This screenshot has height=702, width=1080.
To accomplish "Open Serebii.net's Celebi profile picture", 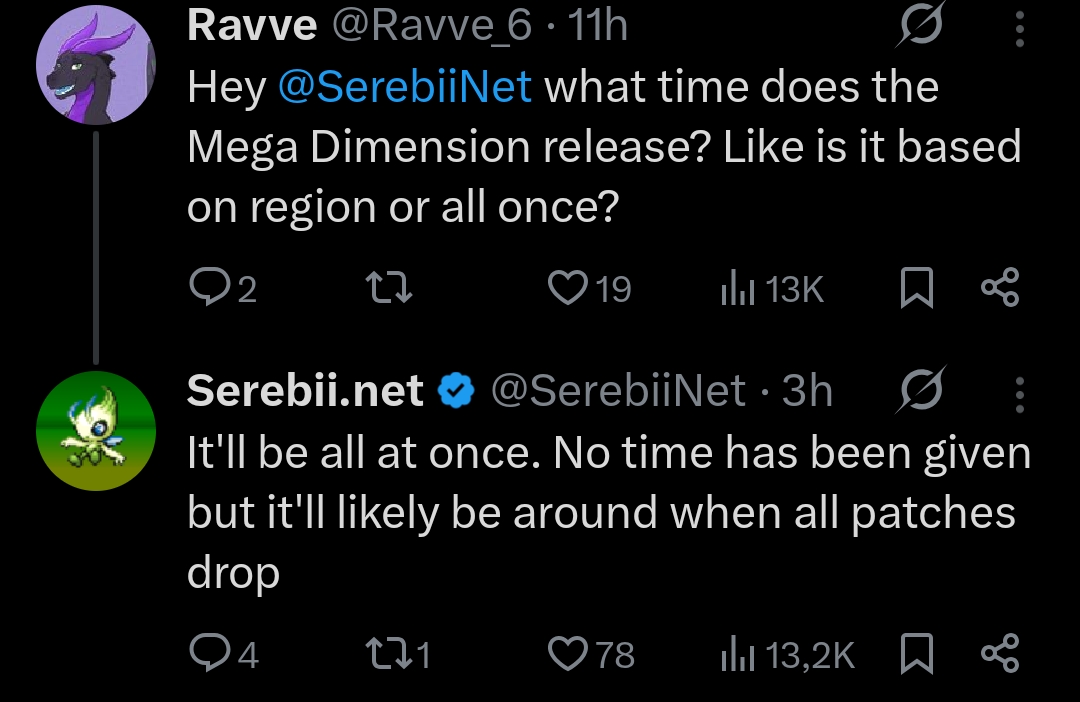I will pos(96,430).
